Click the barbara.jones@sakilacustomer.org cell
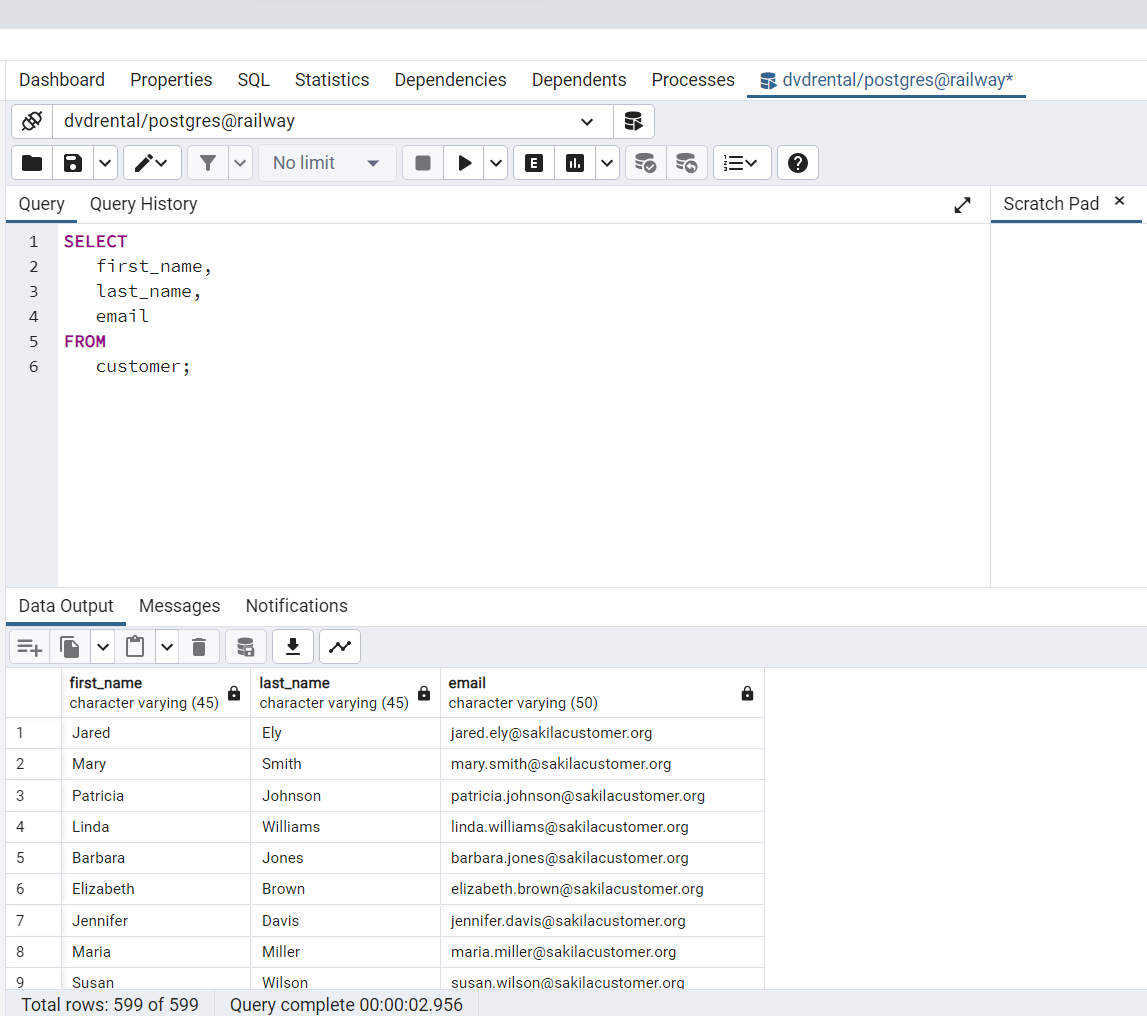Viewport: 1147px width, 1016px height. pos(602,858)
